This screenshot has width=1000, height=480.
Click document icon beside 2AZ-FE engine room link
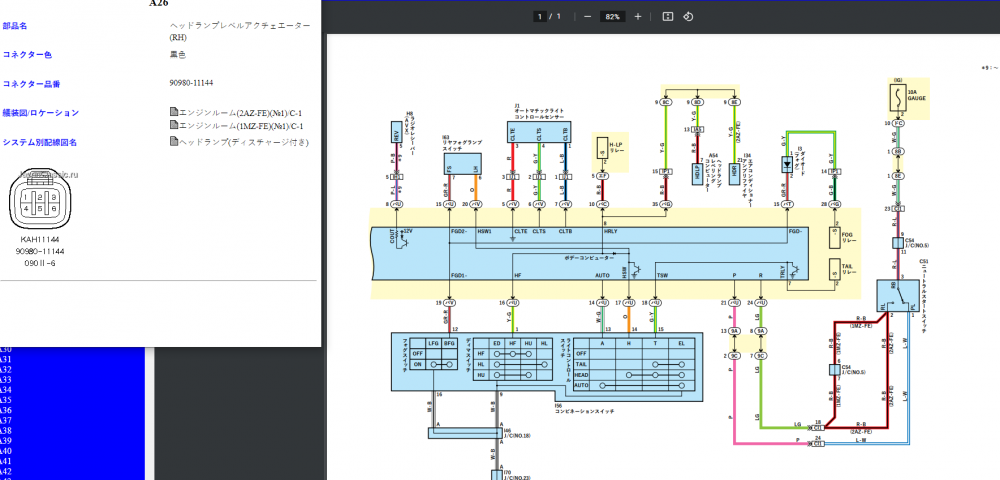coord(173,112)
